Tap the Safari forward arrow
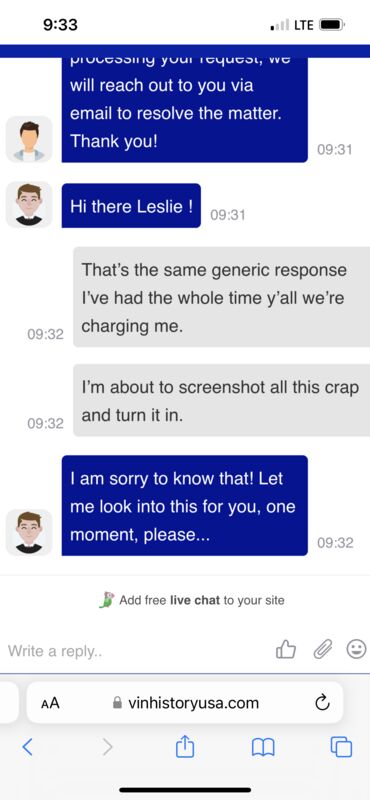The height and width of the screenshot is (800, 370). [x=107, y=747]
